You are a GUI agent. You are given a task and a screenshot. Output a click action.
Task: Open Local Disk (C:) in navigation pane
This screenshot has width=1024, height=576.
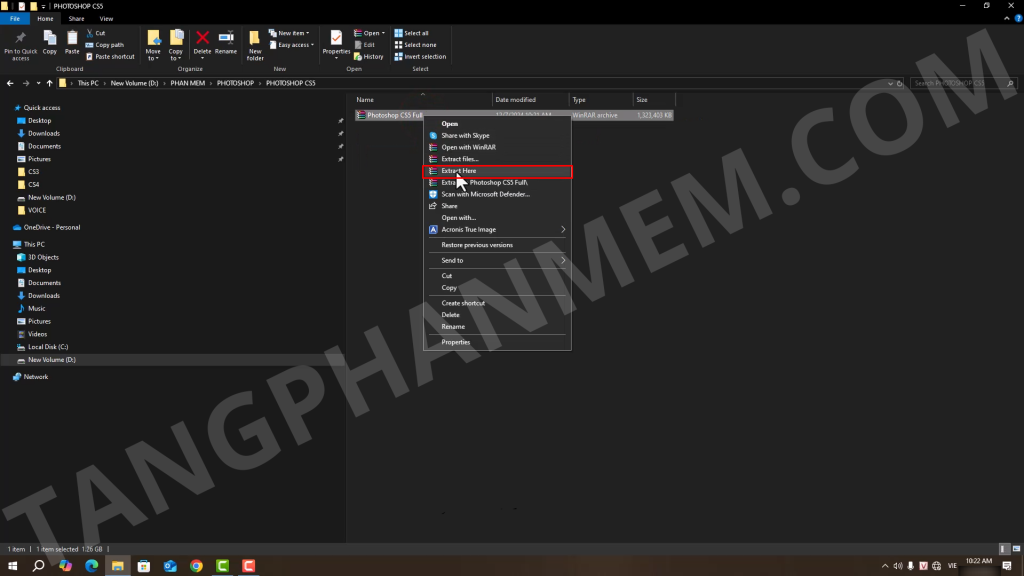coord(48,347)
